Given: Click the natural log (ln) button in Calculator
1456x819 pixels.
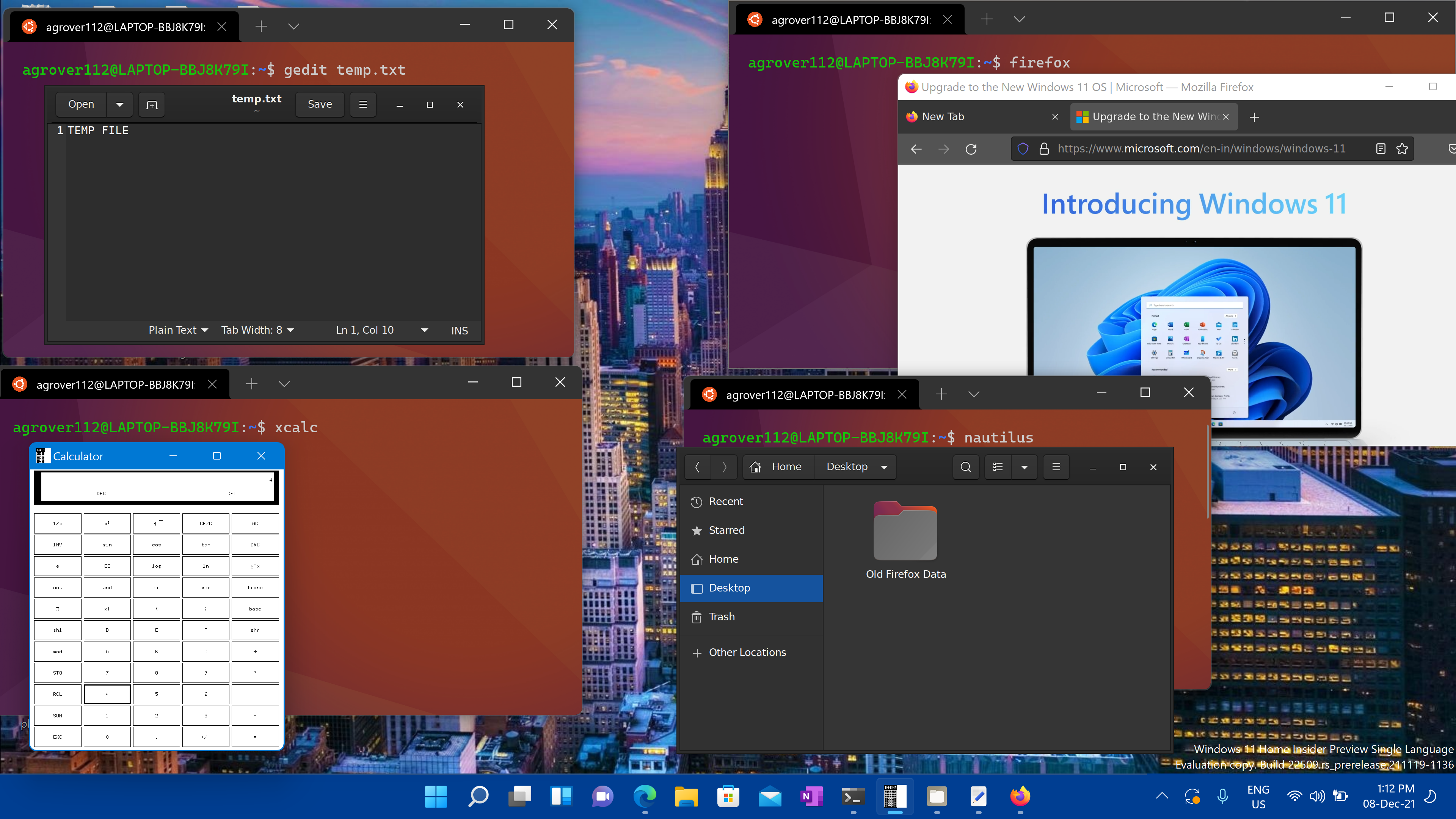Looking at the screenshot, I should [x=206, y=566].
